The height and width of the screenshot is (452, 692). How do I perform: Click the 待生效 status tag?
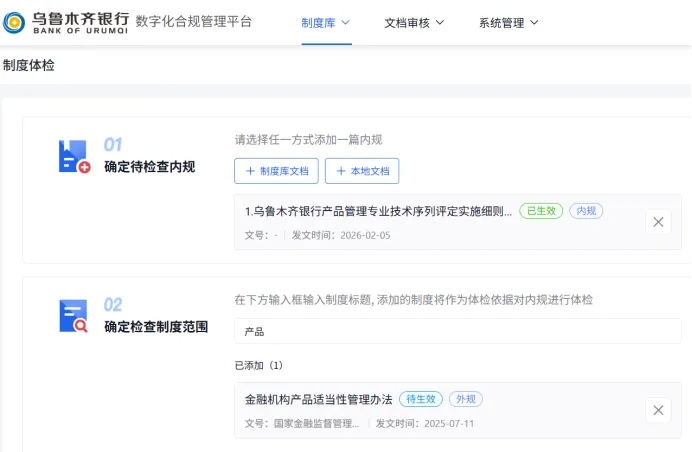click(x=420, y=399)
